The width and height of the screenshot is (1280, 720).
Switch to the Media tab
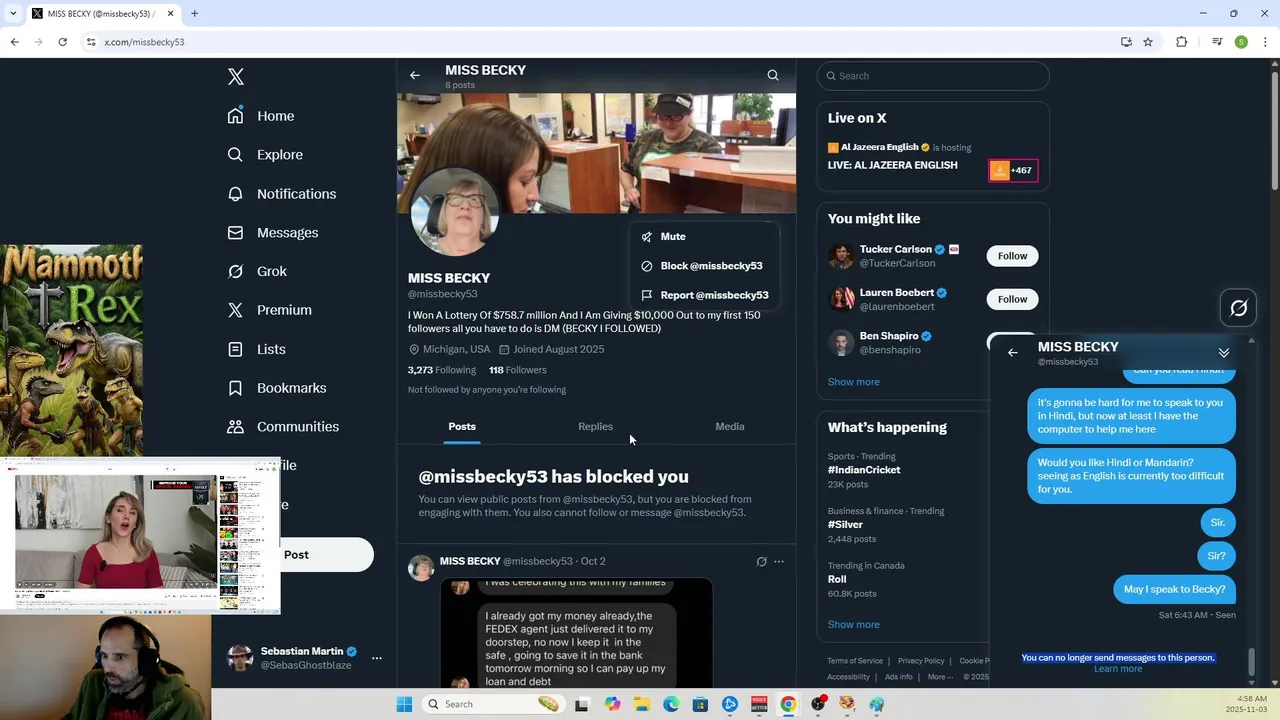pyautogui.click(x=730, y=427)
